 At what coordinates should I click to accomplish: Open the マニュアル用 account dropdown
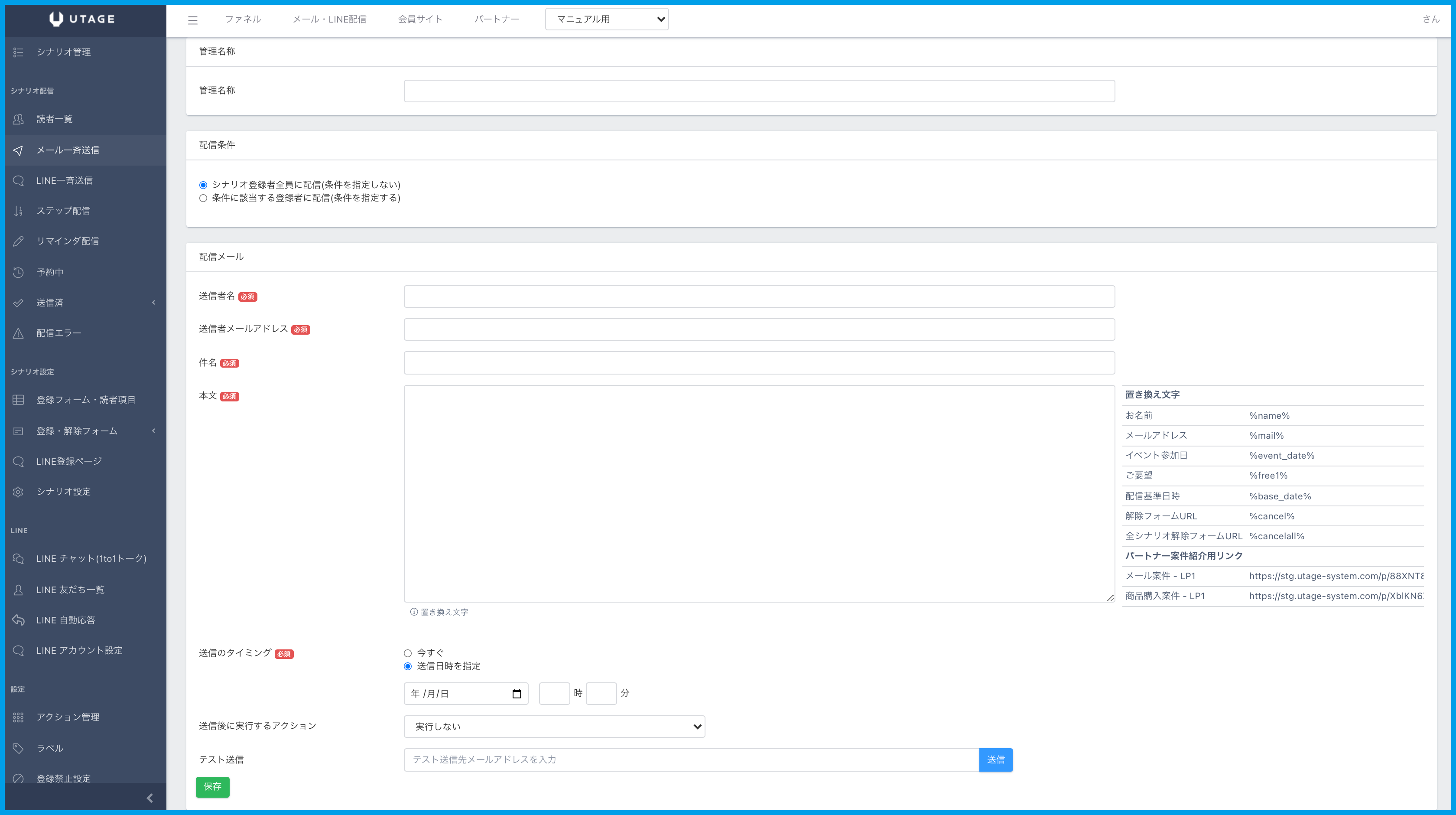[607, 19]
